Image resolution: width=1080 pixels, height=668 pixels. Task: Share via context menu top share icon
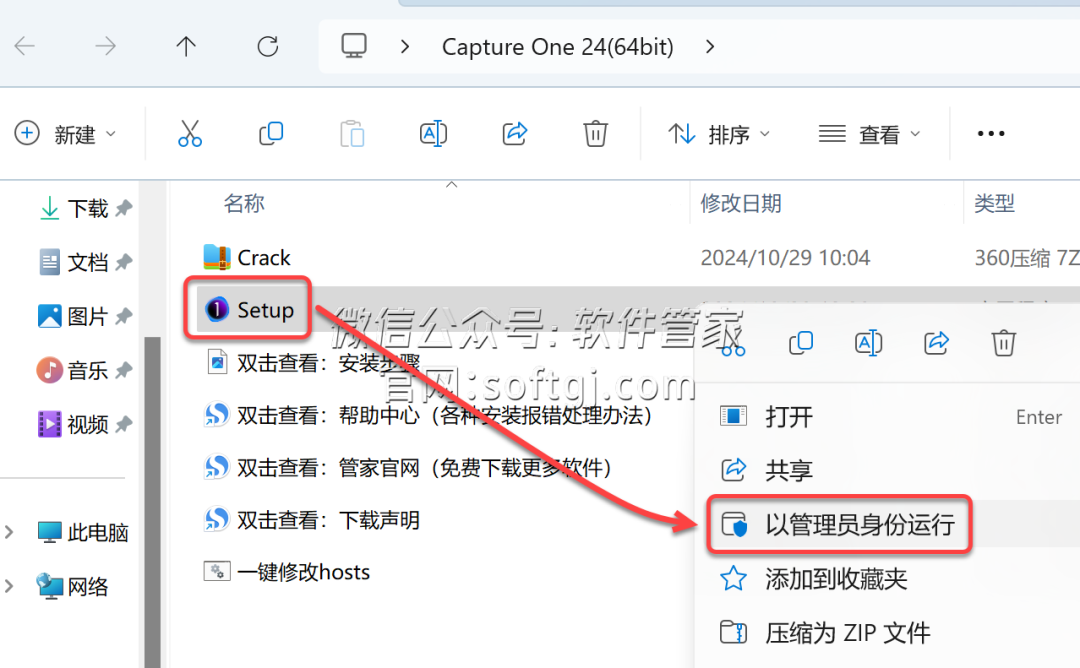[x=936, y=343]
